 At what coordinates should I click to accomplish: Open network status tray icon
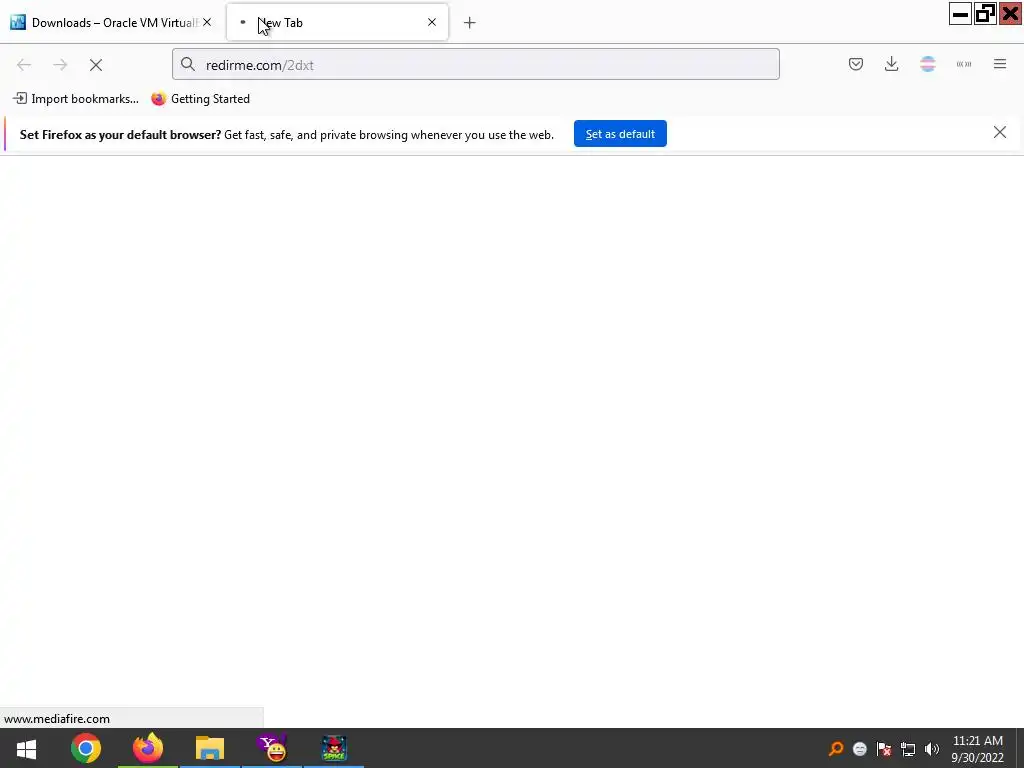908,749
